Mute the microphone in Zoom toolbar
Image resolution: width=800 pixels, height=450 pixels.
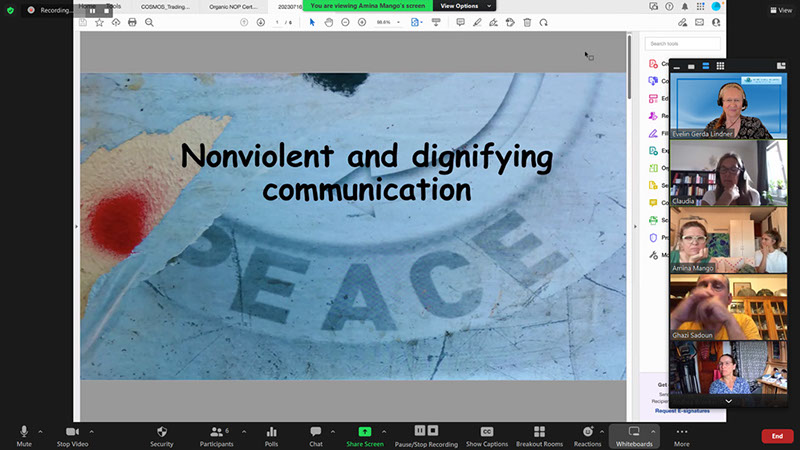(23, 436)
